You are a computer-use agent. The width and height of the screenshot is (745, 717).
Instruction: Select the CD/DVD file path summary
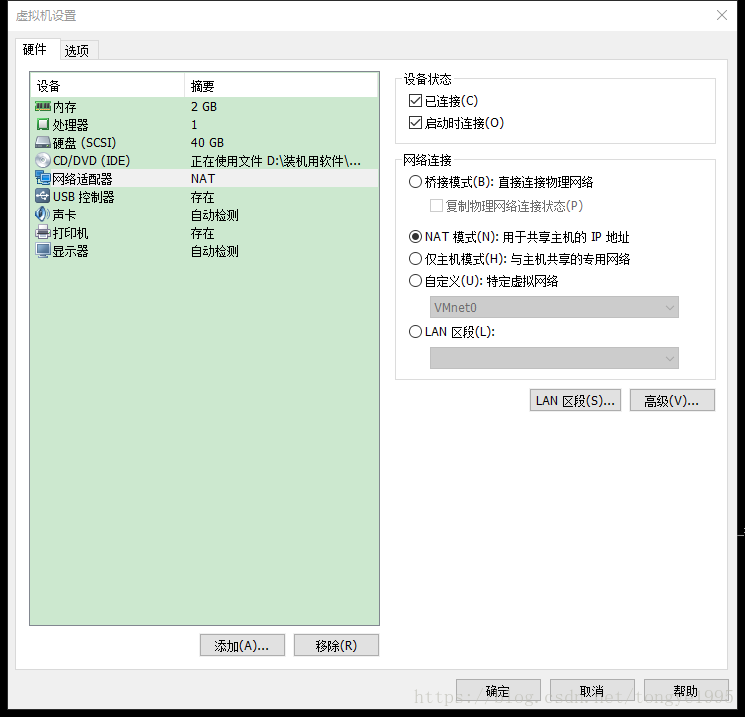(276, 161)
